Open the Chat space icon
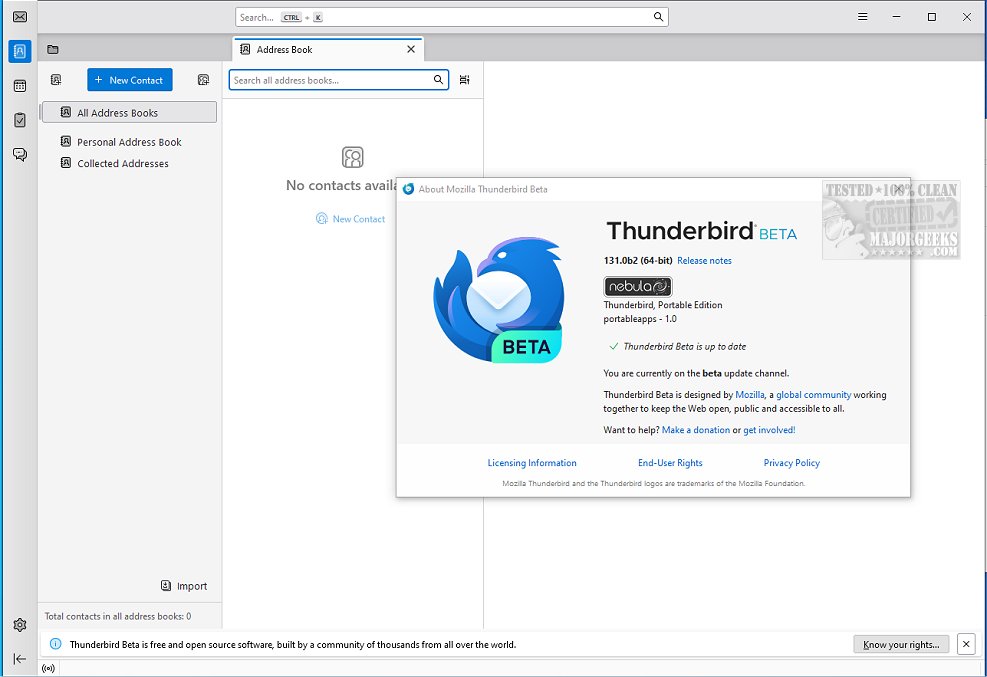Screen dimensions: 987x677 pos(20,154)
